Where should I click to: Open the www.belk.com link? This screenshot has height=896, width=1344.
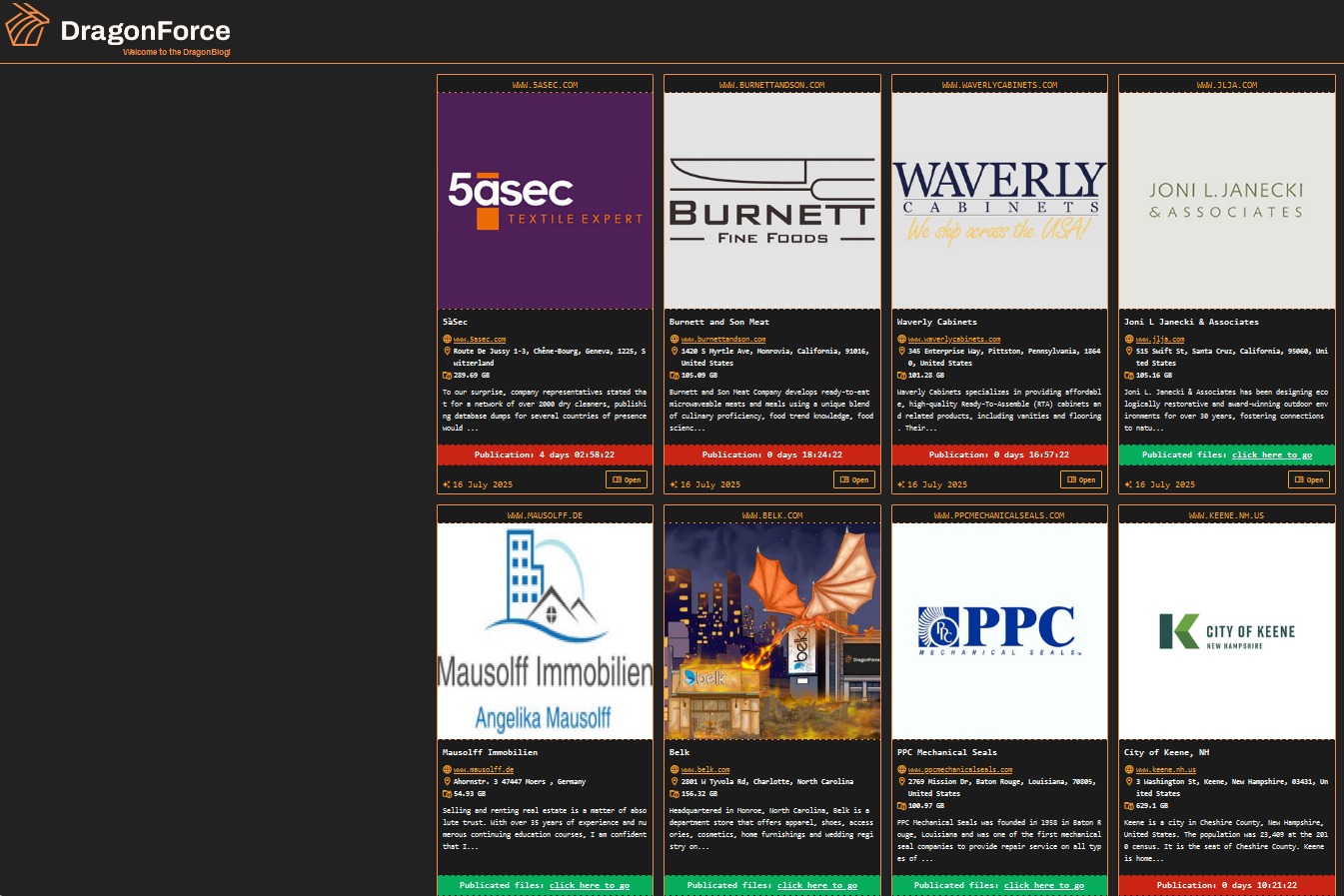pyautogui.click(x=705, y=770)
